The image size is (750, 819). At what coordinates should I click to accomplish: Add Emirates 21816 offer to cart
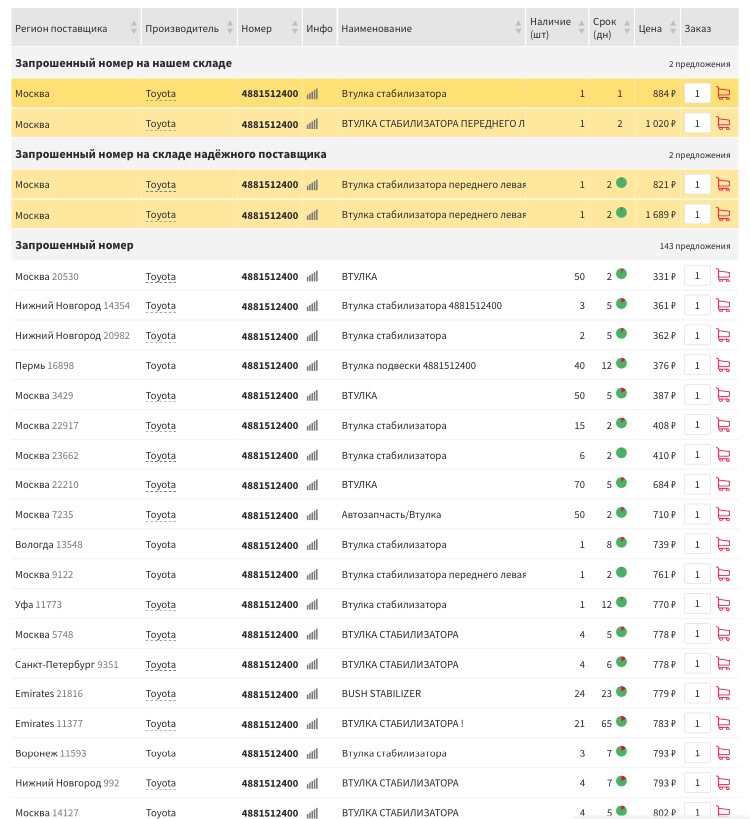723,694
